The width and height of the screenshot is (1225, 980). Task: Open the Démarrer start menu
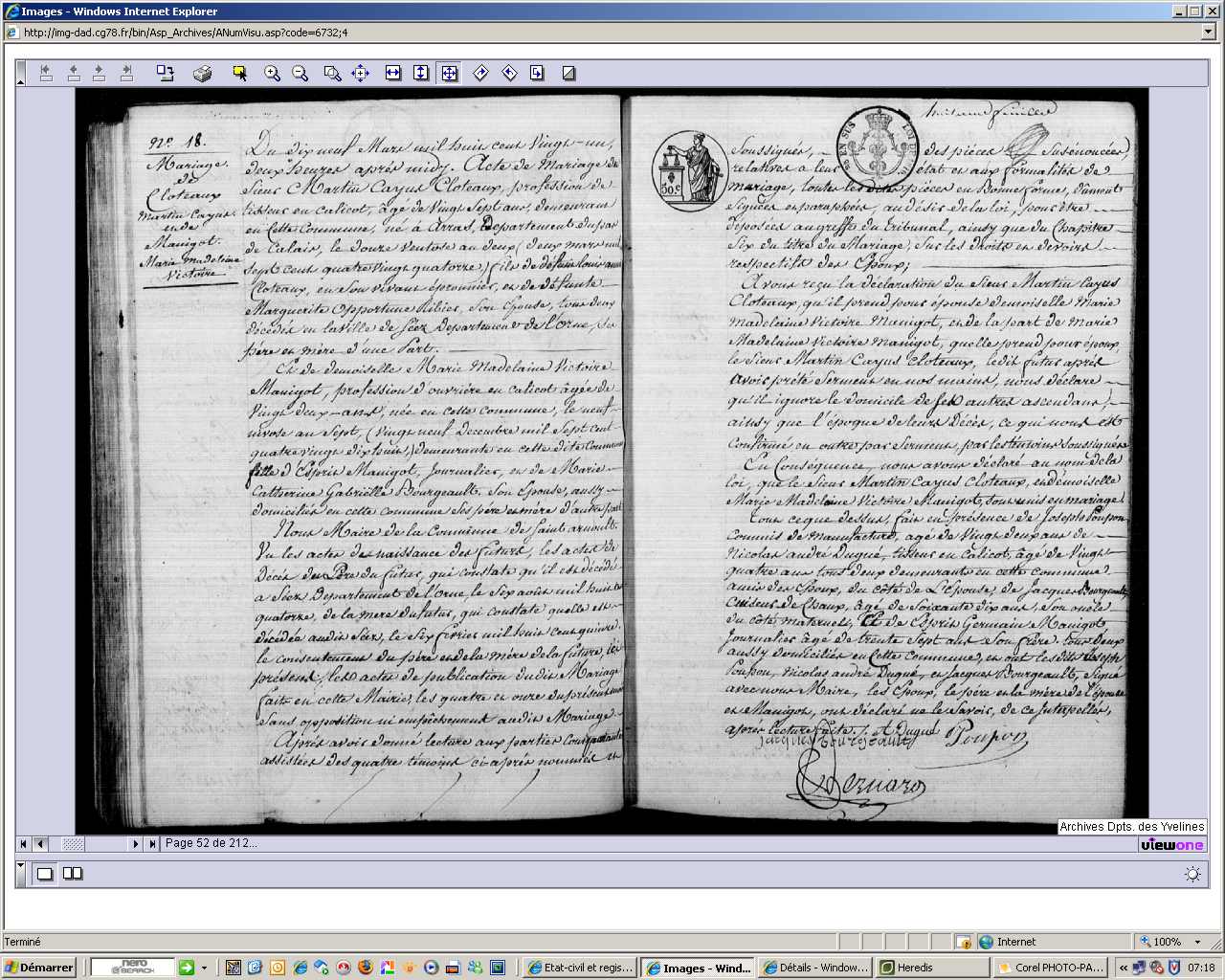pos(40,968)
